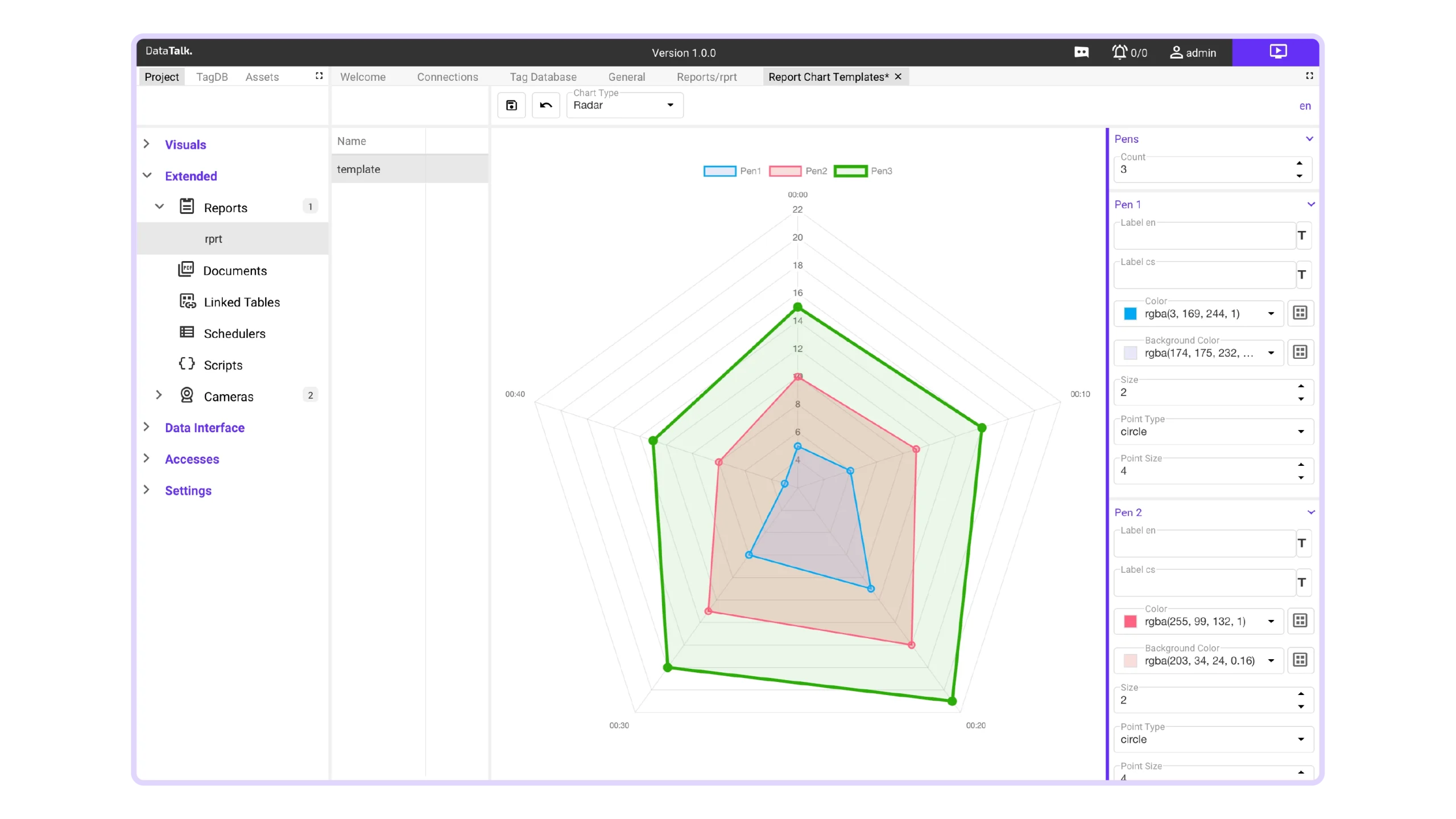Open the Settings section
1456x819 pixels.
pos(188,490)
